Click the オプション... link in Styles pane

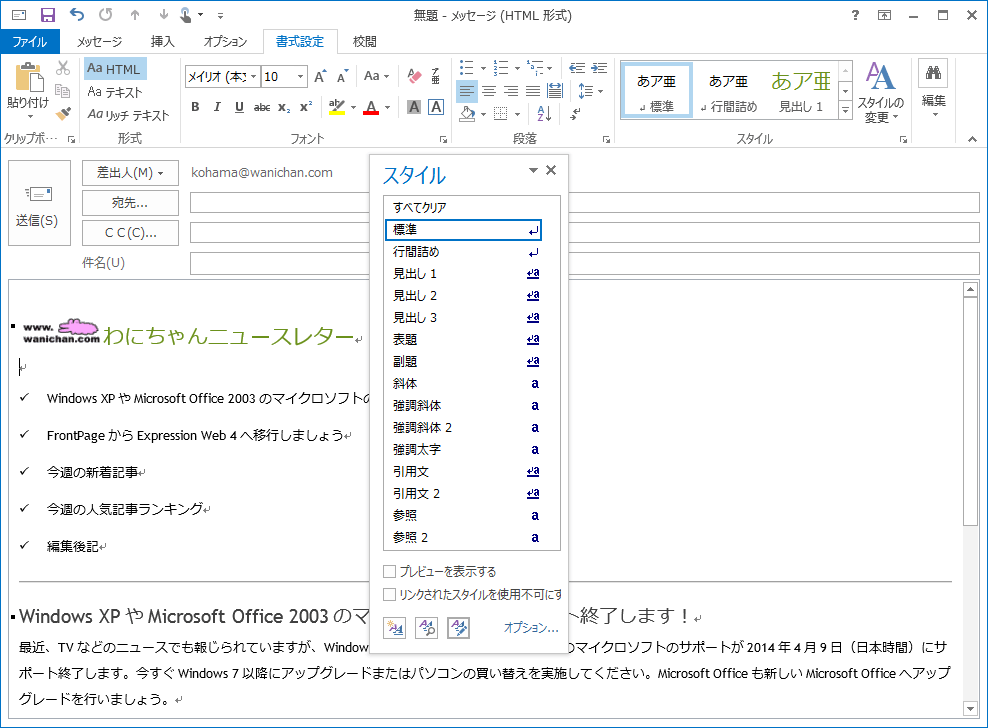click(531, 628)
